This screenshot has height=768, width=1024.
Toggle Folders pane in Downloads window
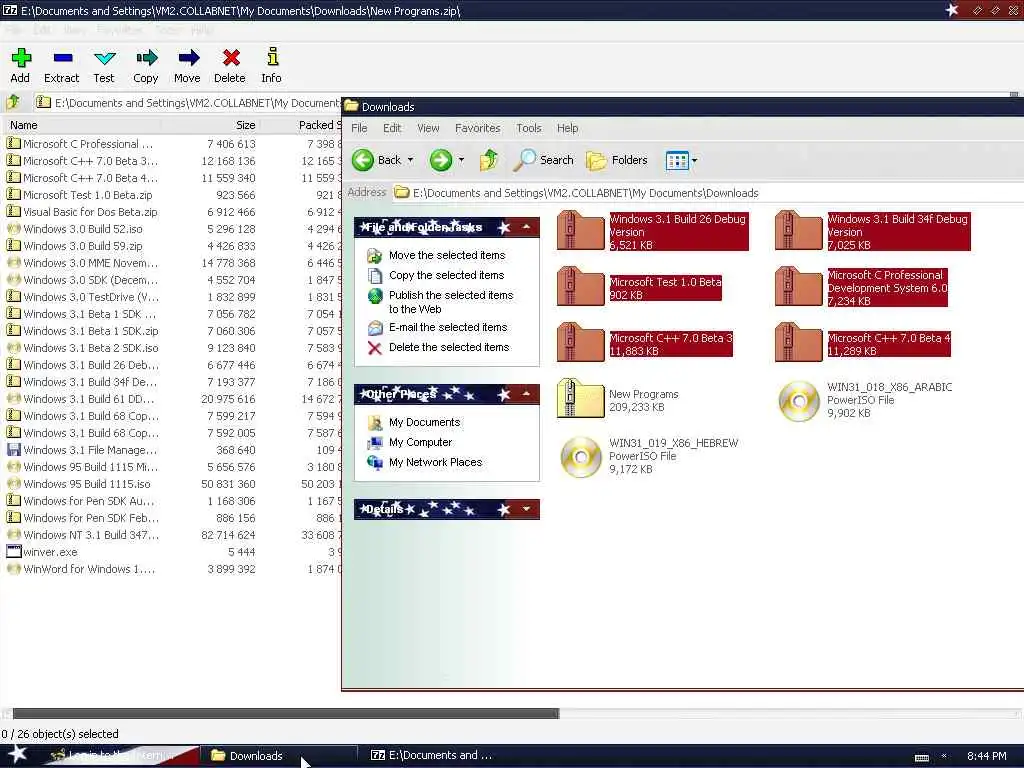click(x=617, y=160)
